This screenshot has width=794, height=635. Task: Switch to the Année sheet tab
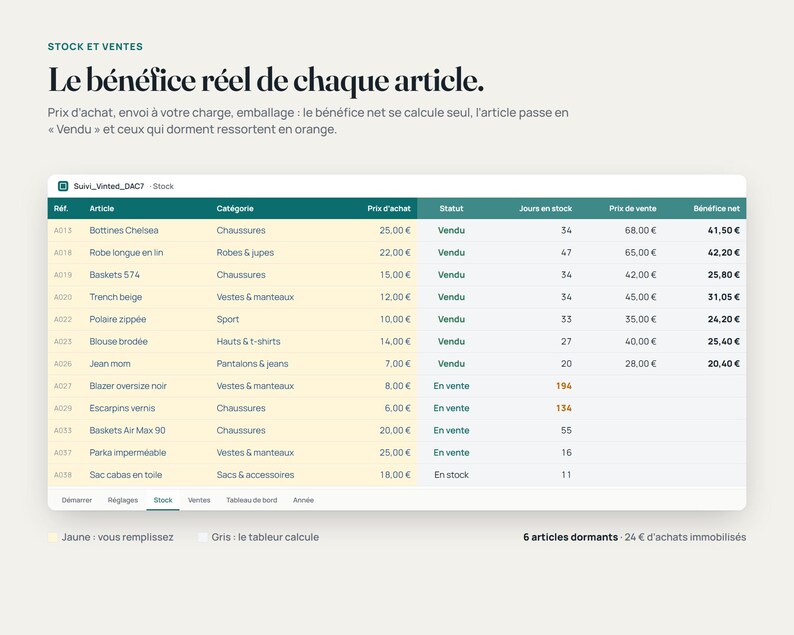pos(303,500)
